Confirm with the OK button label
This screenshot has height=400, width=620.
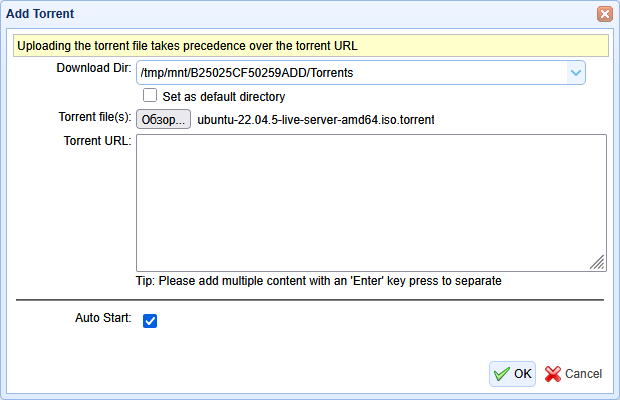(x=522, y=374)
